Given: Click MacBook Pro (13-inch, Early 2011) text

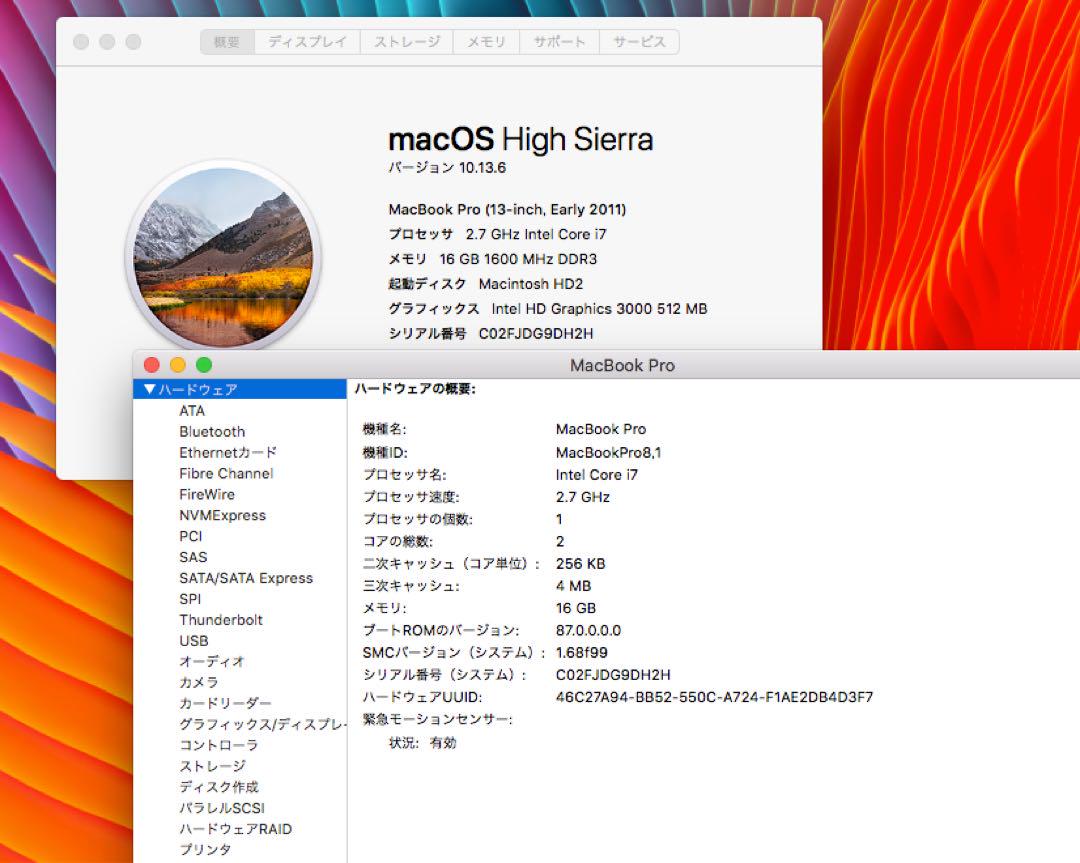Looking at the screenshot, I should click(508, 209).
